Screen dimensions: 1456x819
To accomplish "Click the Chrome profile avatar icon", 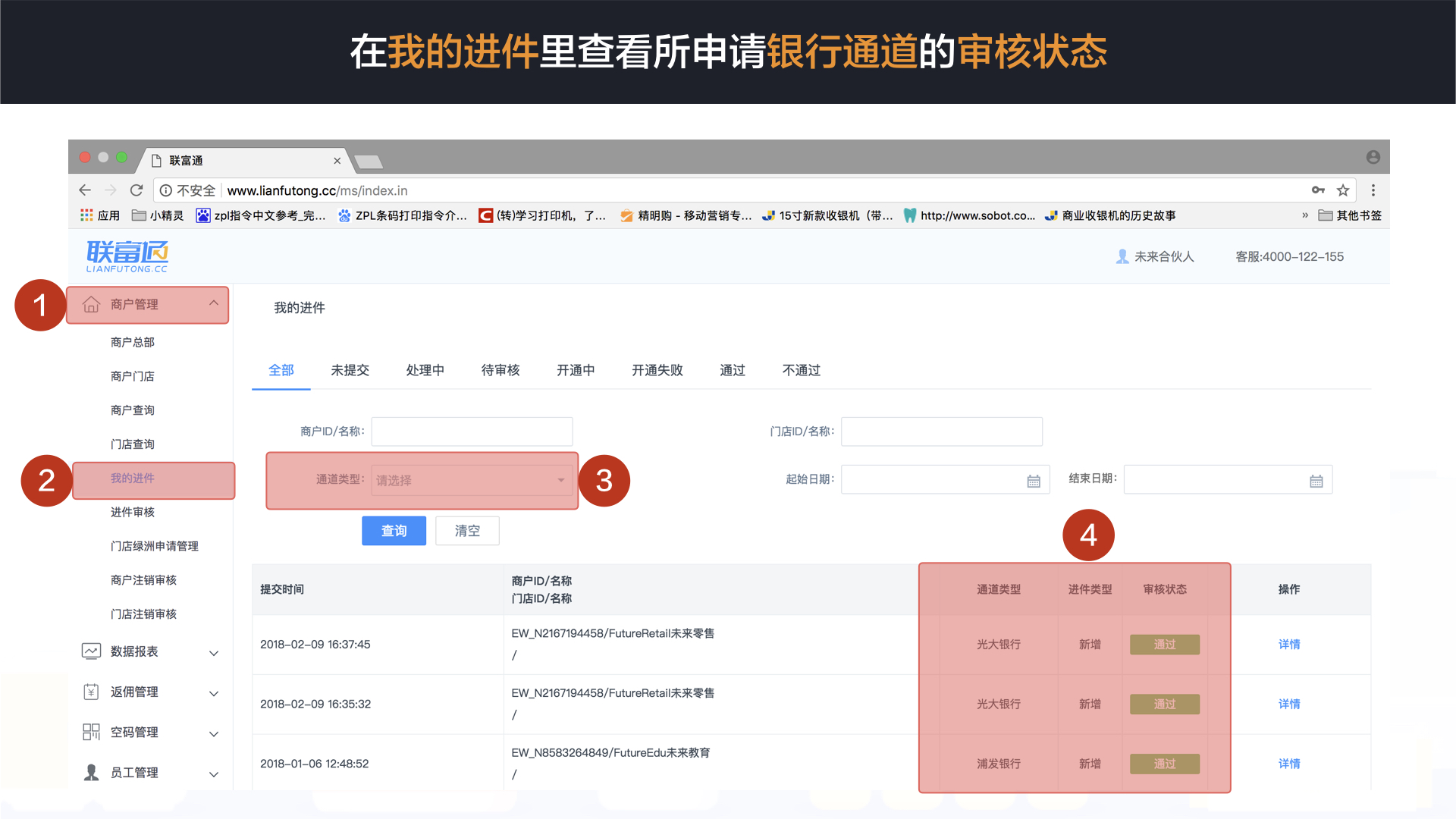I will [1373, 157].
